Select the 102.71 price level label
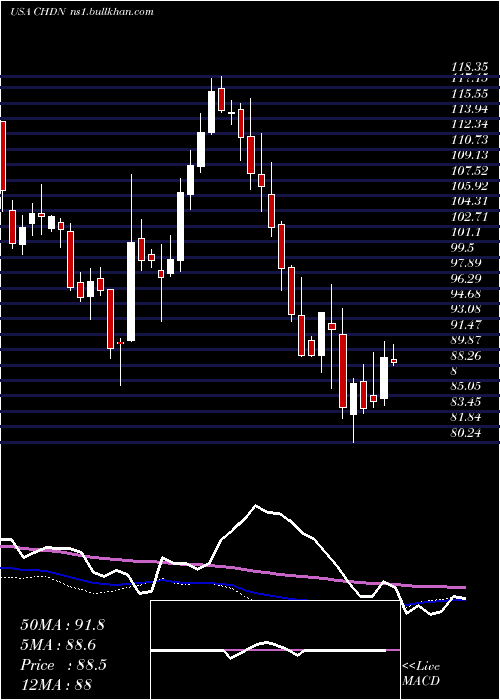Image resolution: width=500 pixels, height=700 pixels. (x=470, y=217)
